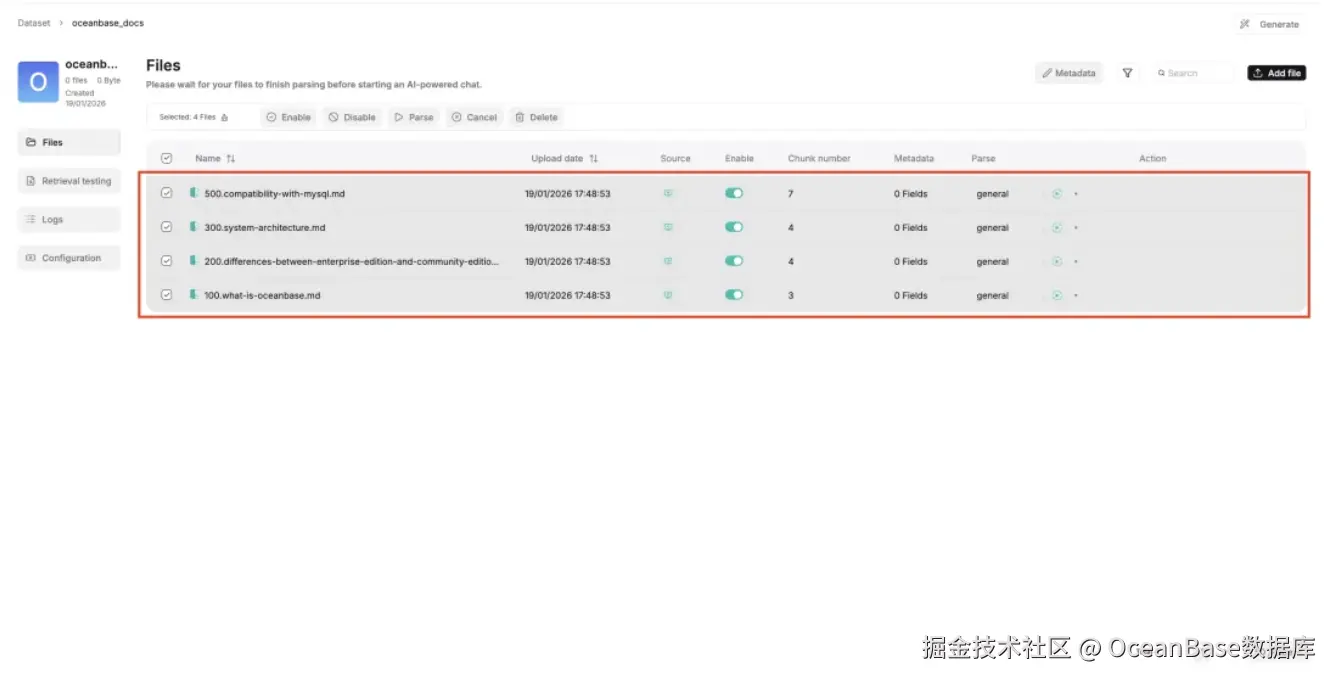Screen dimensions: 1336x682
Task: Disable the toggle for 300.system-architecture.md
Action: (734, 228)
